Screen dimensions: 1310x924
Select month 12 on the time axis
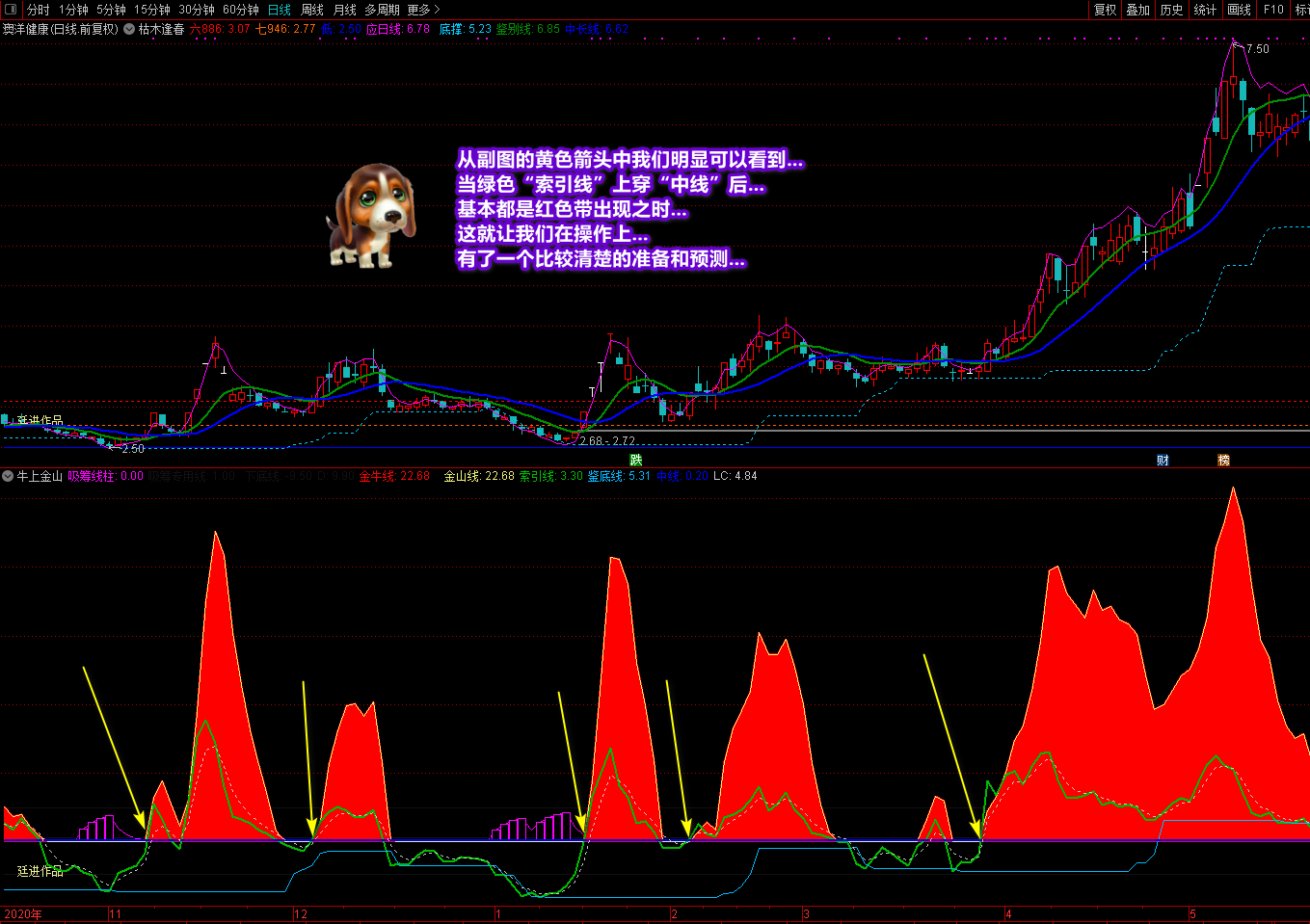[301, 914]
